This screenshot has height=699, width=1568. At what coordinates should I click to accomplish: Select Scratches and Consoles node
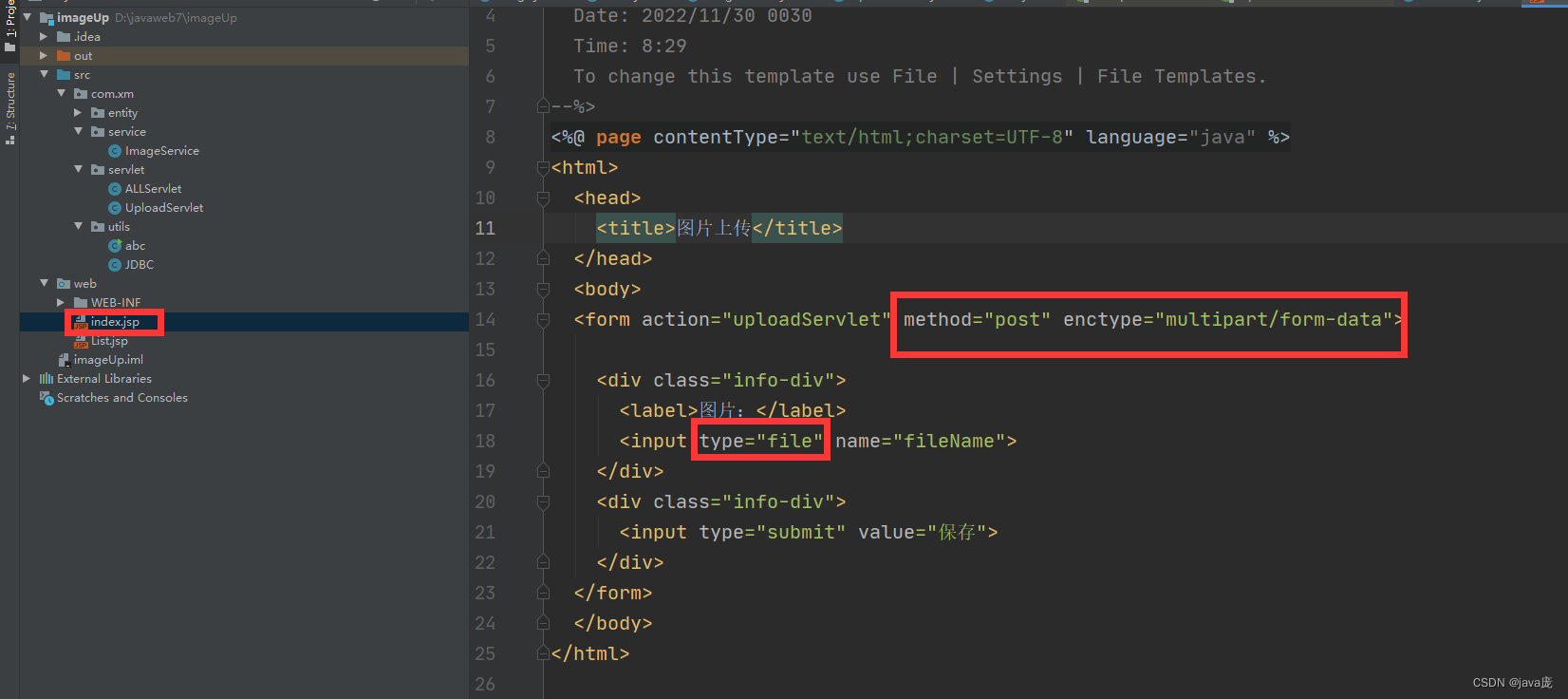[x=122, y=398]
